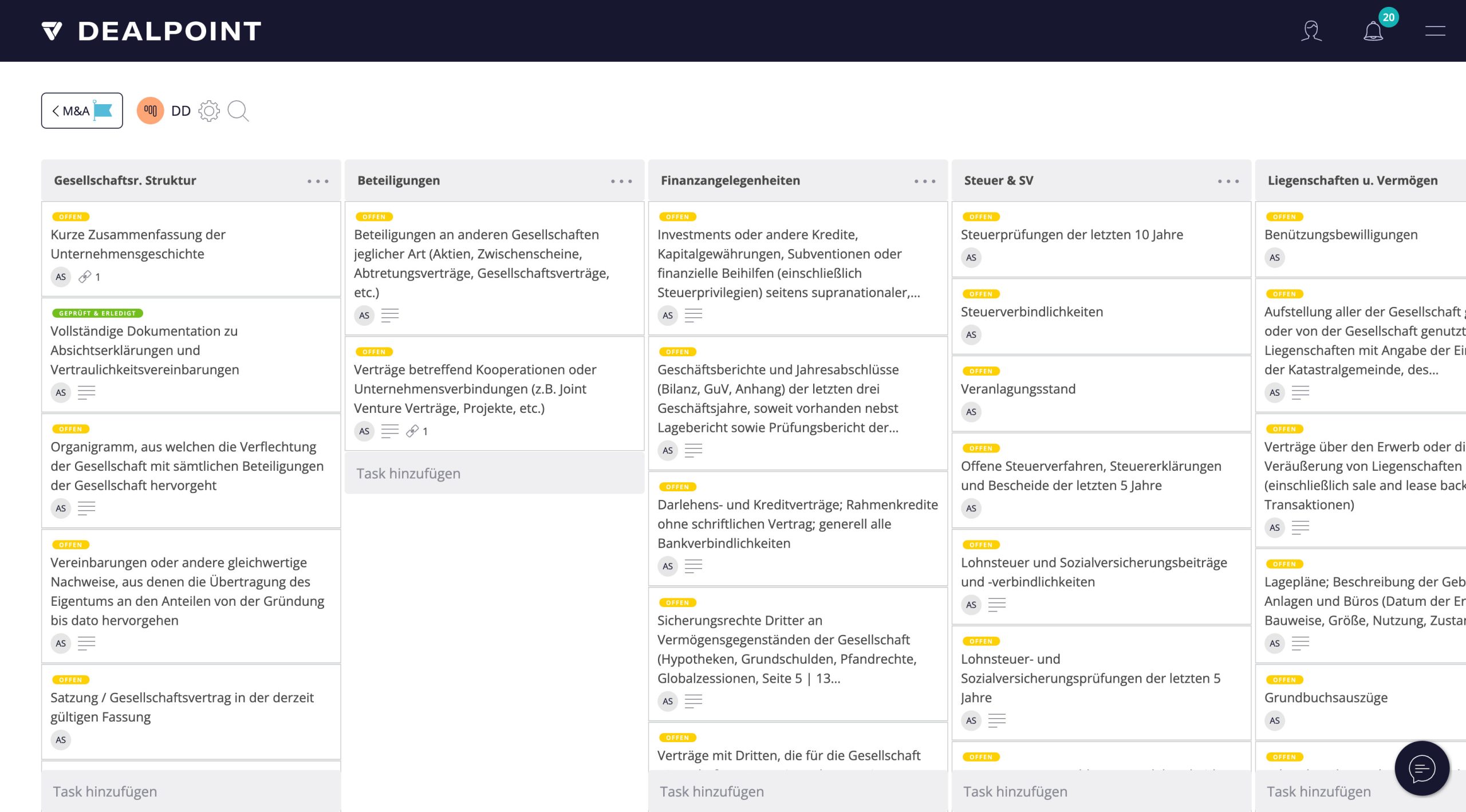Toggle OFFEN status on Steuerverbindlichkeiten card
This screenshot has height=812, width=1466.
981,294
